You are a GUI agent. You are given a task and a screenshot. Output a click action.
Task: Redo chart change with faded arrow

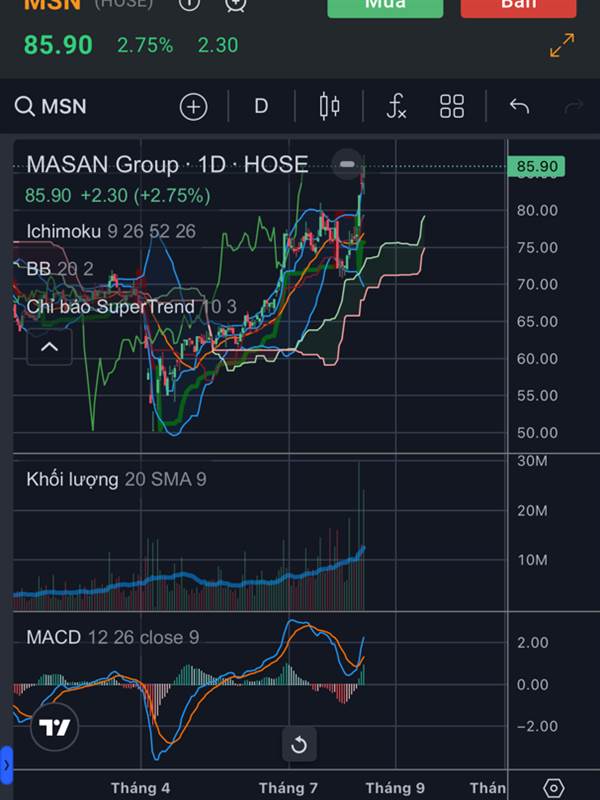click(573, 107)
